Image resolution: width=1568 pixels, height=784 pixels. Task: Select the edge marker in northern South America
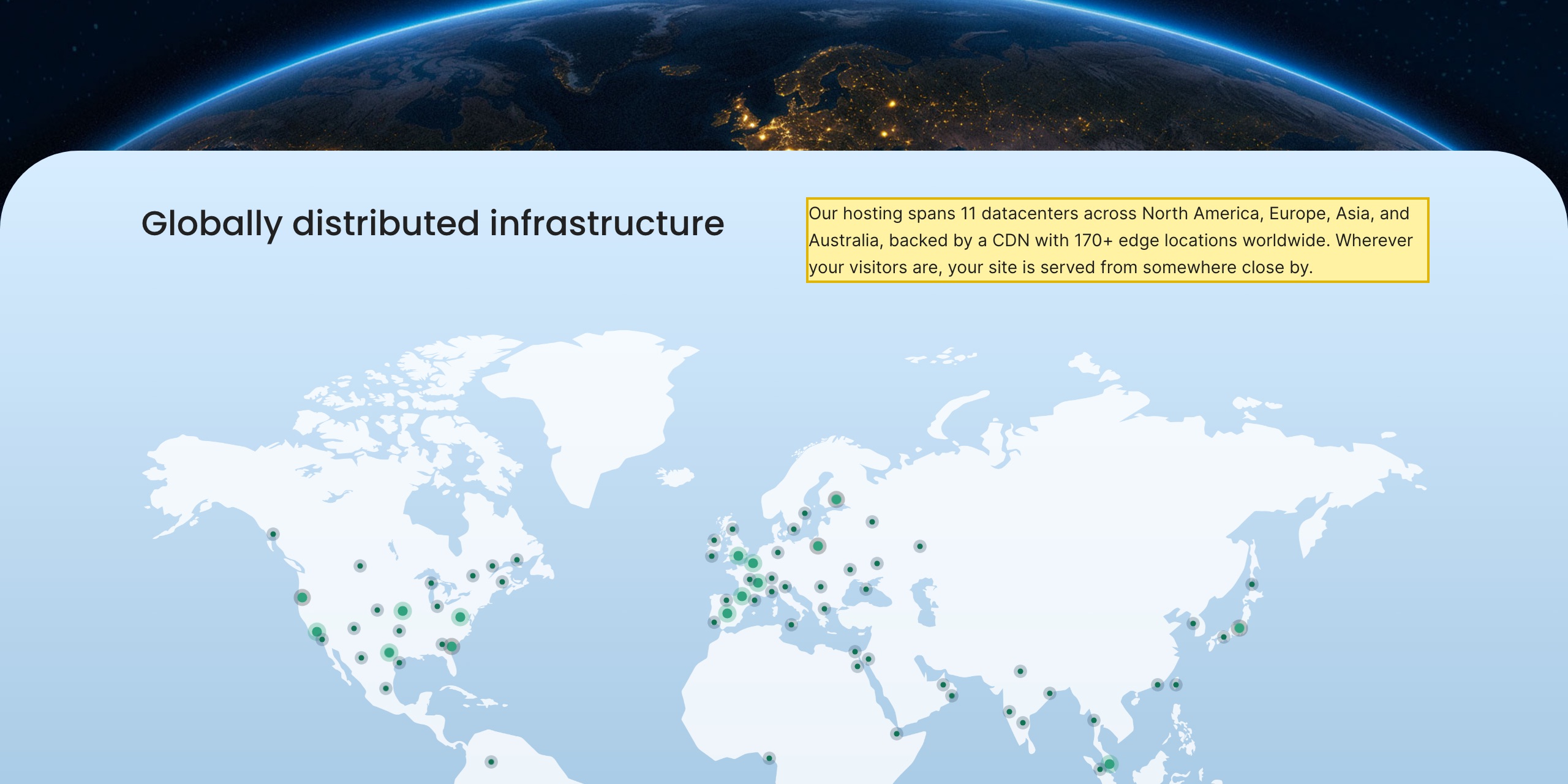click(491, 762)
